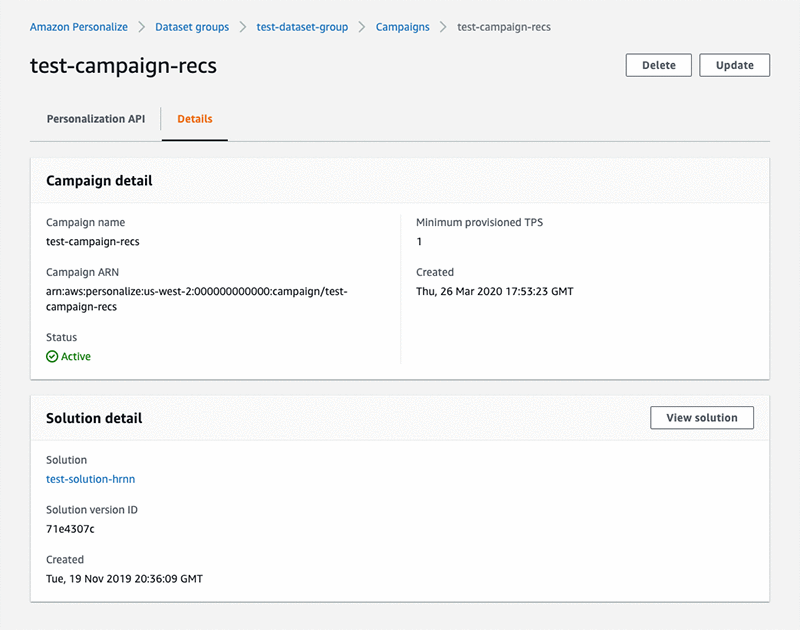Click the campaign Created date Thu, 26 Mar 2020
This screenshot has height=630, width=800.
point(495,291)
